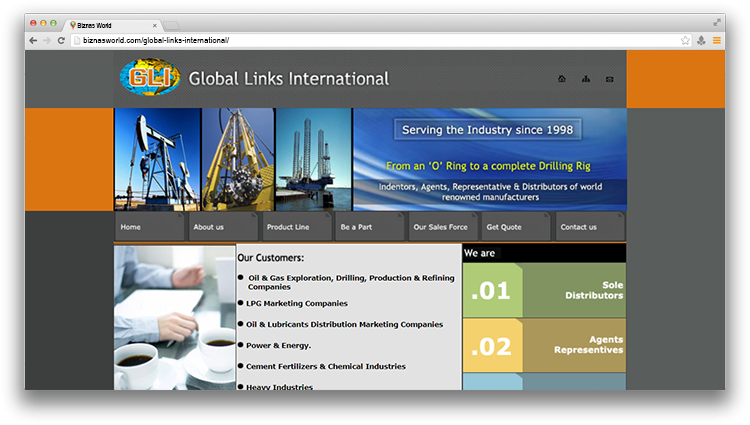The height and width of the screenshot is (425, 750).
Task: Click the home icon in site header
Action: point(561,79)
